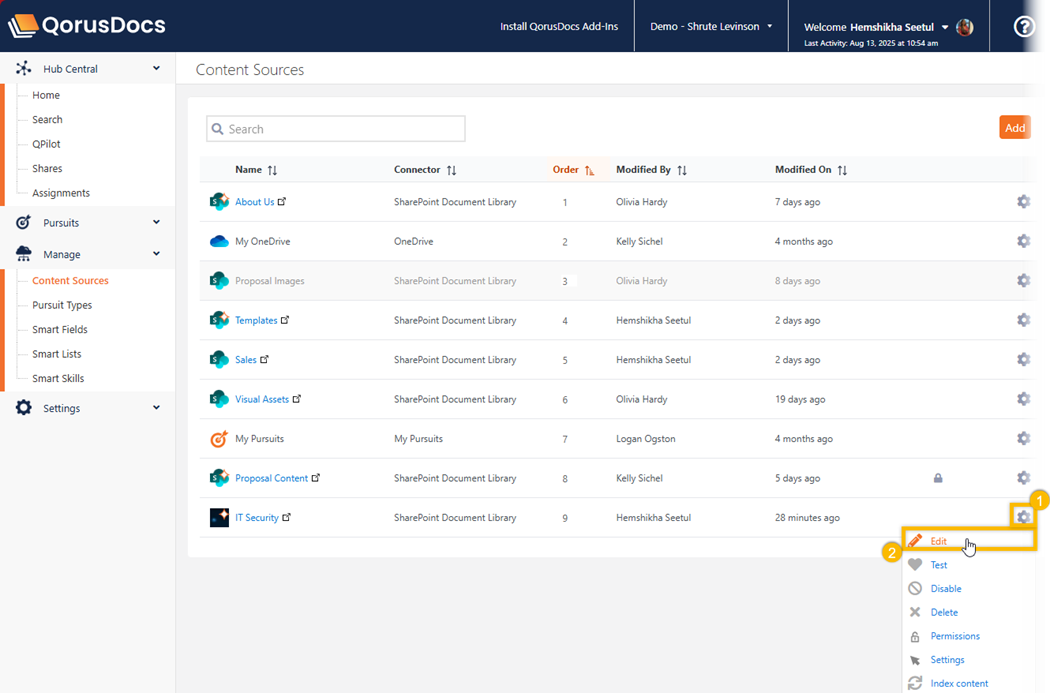The width and height of the screenshot is (1050, 693).
Task: Click the user profile avatar picture
Action: click(x=964, y=27)
